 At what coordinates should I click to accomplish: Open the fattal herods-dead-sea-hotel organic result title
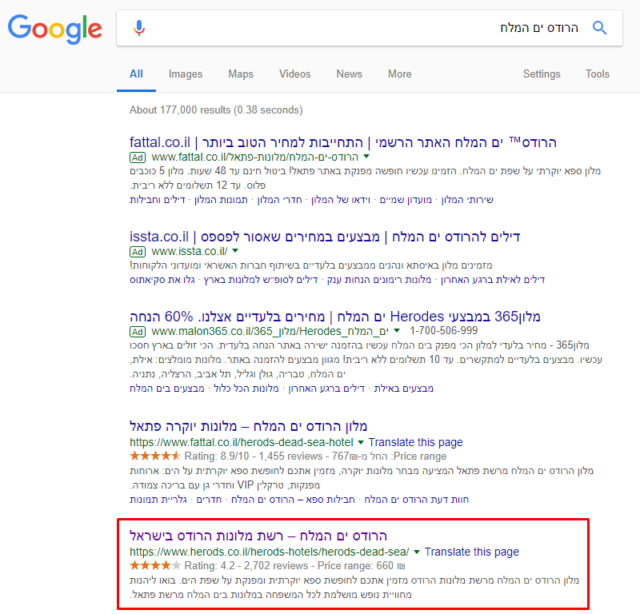pyautogui.click(x=248, y=426)
